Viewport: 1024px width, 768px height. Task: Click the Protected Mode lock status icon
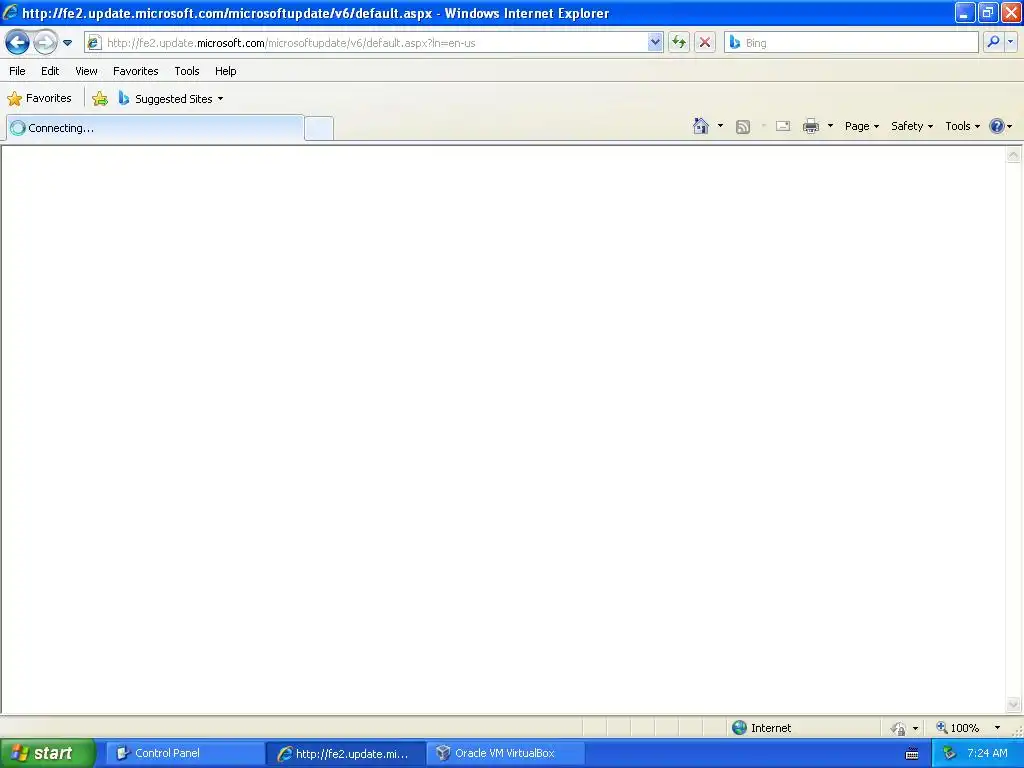pos(899,728)
